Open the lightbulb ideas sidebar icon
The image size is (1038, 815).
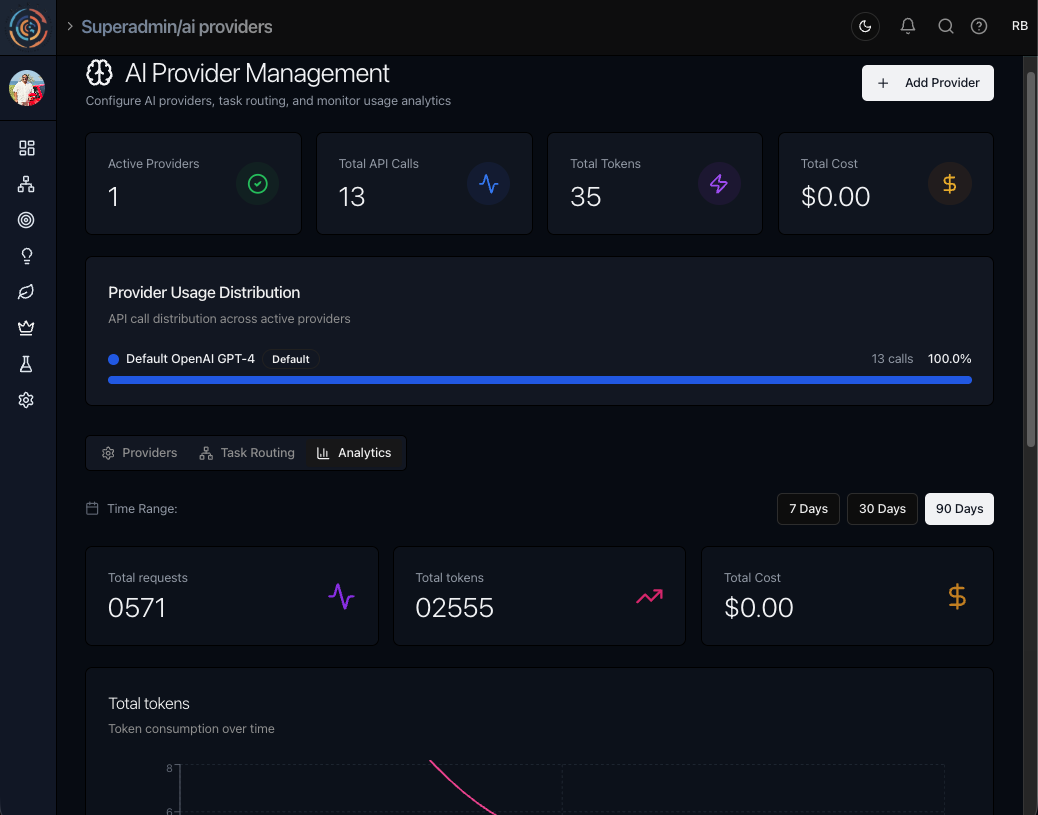tap(27, 256)
